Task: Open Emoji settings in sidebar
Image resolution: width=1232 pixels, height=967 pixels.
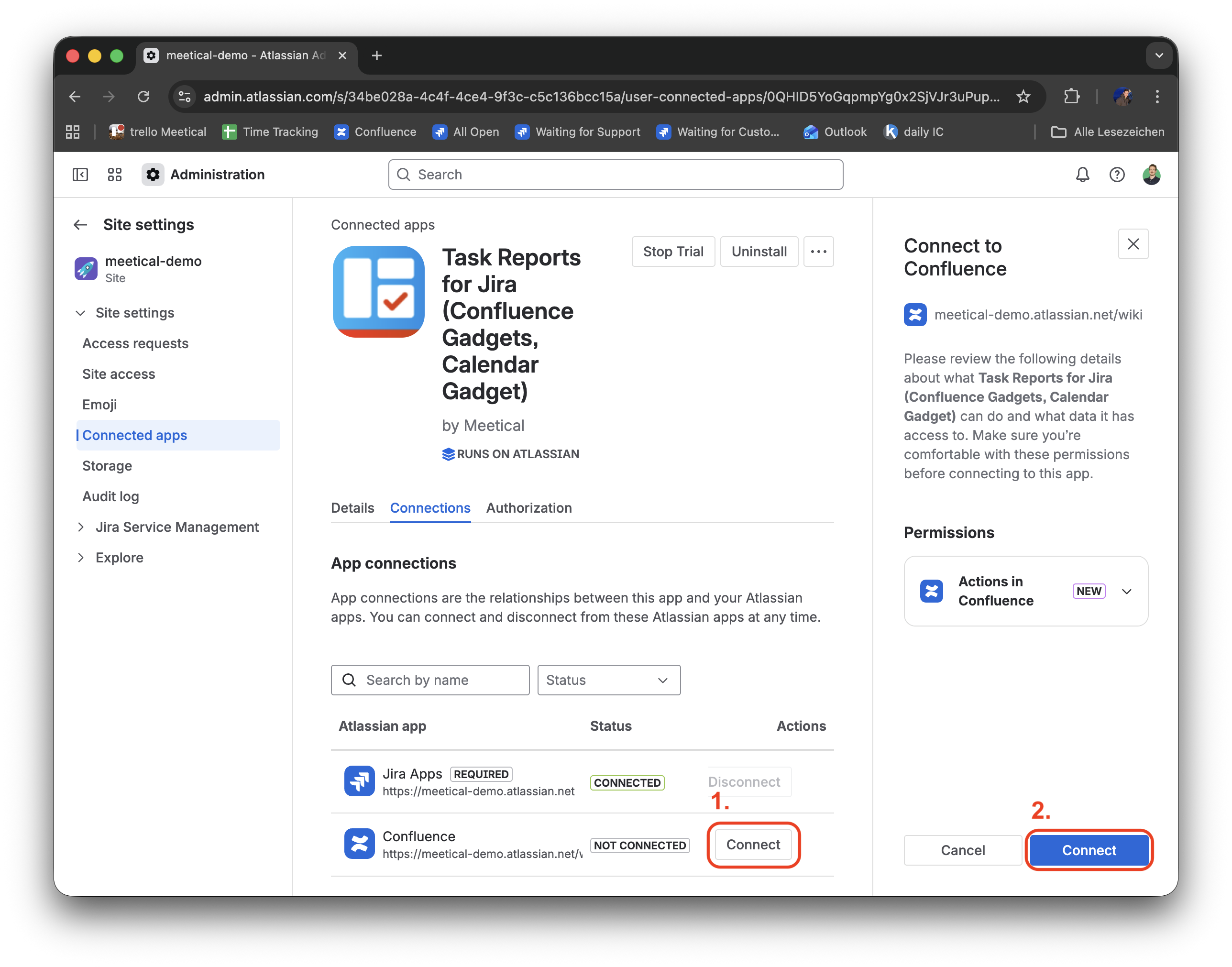Action: [99, 405]
